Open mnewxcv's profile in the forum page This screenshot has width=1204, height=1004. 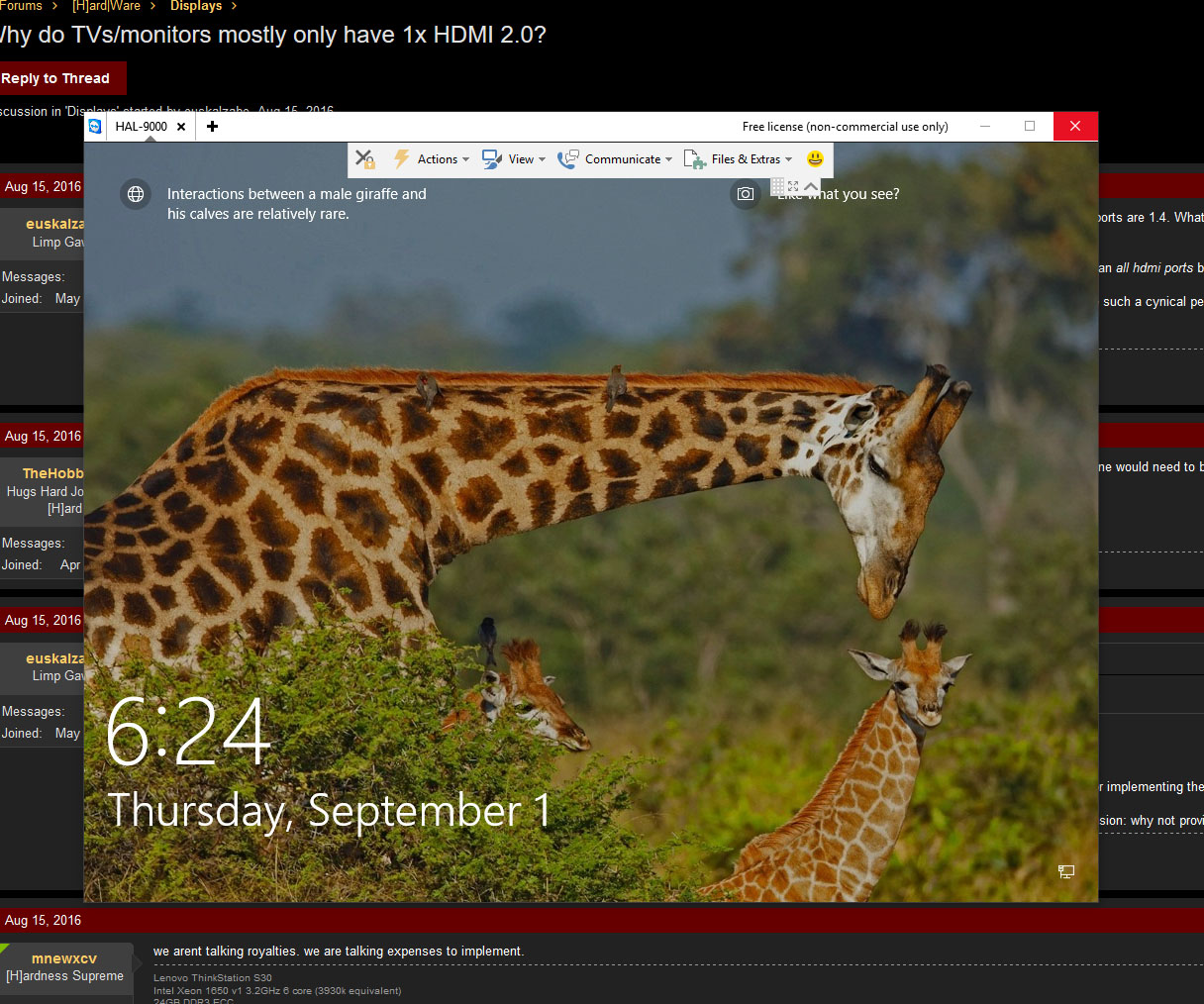[64, 958]
